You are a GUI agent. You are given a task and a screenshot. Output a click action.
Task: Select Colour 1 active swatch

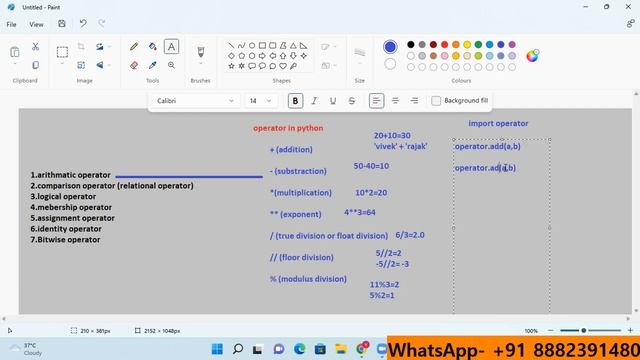click(x=390, y=47)
